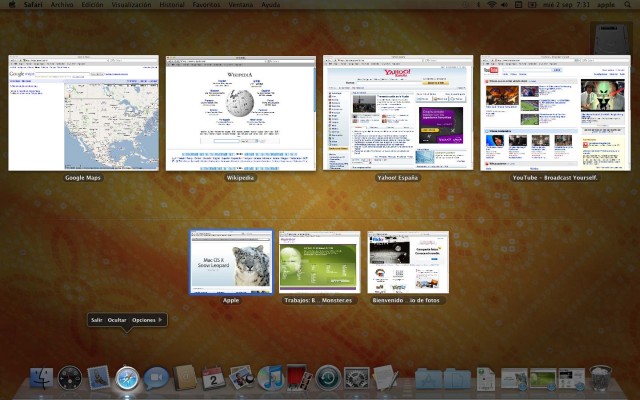Screen dimensions: 640x400
Task: Open the Visualización menu
Action: pos(131,4)
